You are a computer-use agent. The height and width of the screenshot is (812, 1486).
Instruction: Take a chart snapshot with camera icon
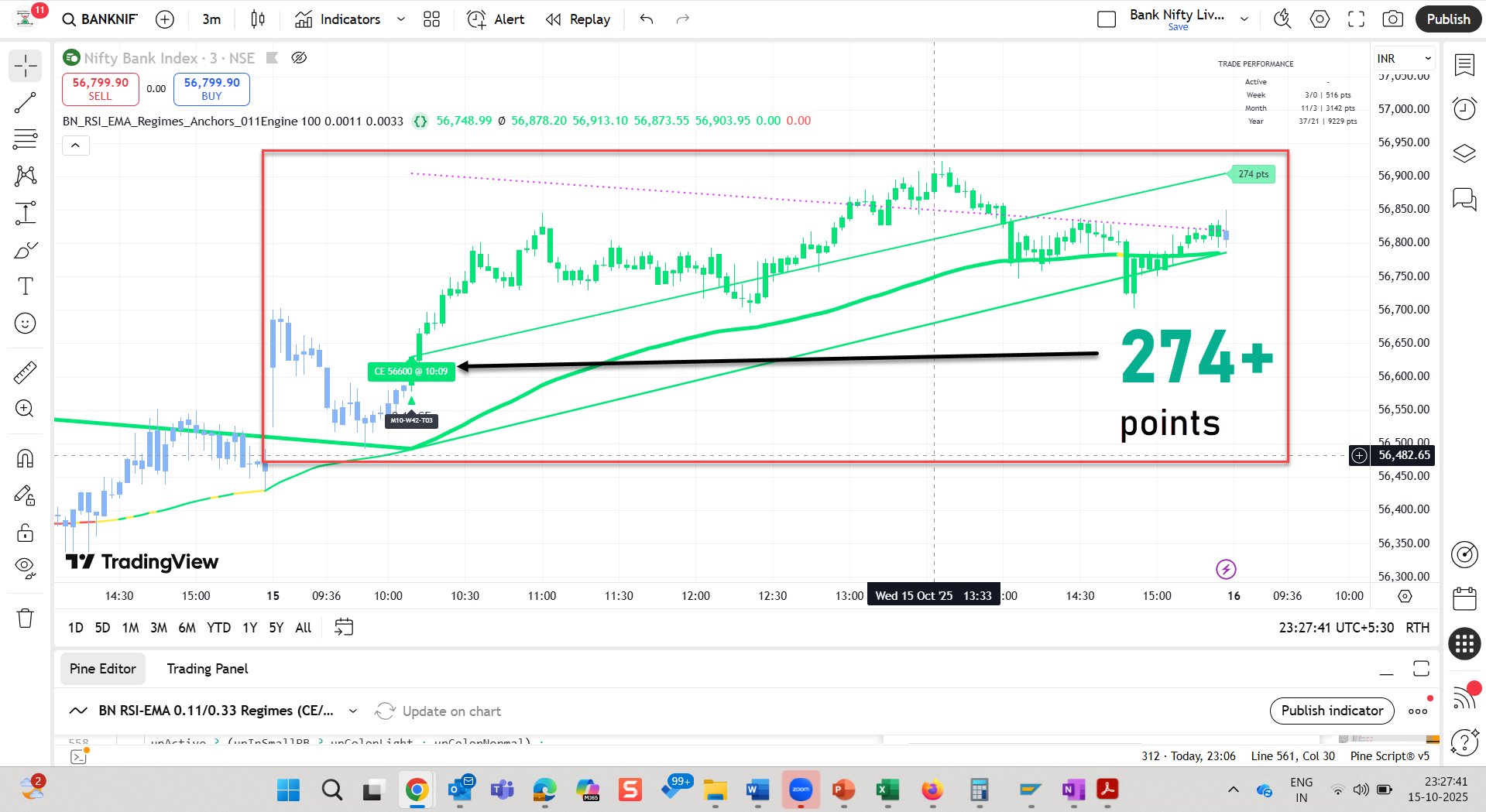tap(1392, 19)
